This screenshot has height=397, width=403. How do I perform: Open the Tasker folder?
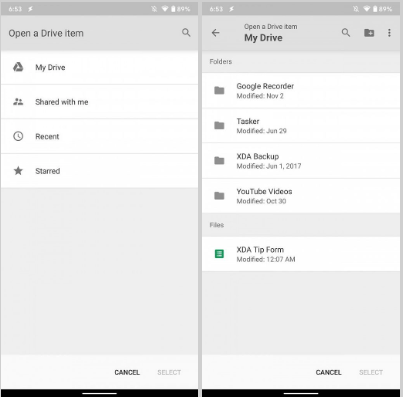[301, 126]
